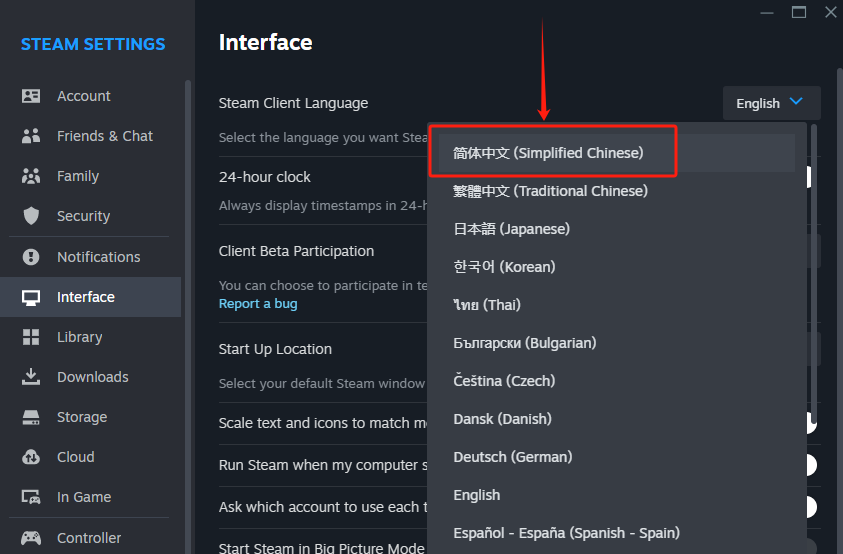Pick ไทย (Thai) language option
This screenshot has height=554, width=843.
click(617, 305)
